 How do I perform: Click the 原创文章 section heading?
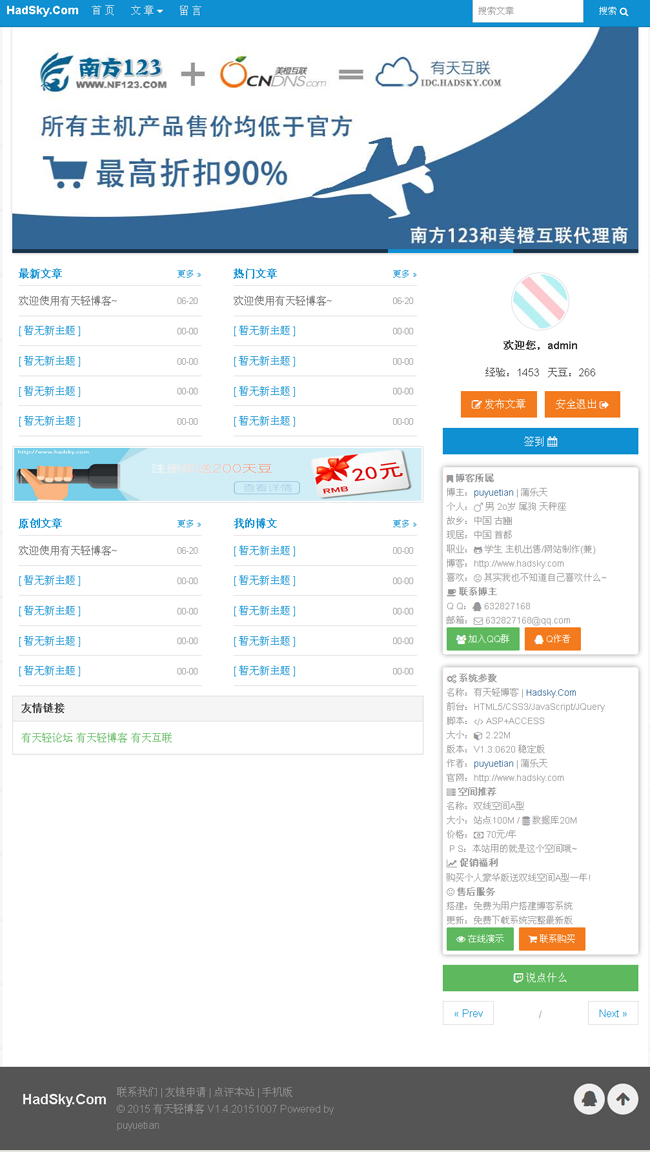(40, 524)
